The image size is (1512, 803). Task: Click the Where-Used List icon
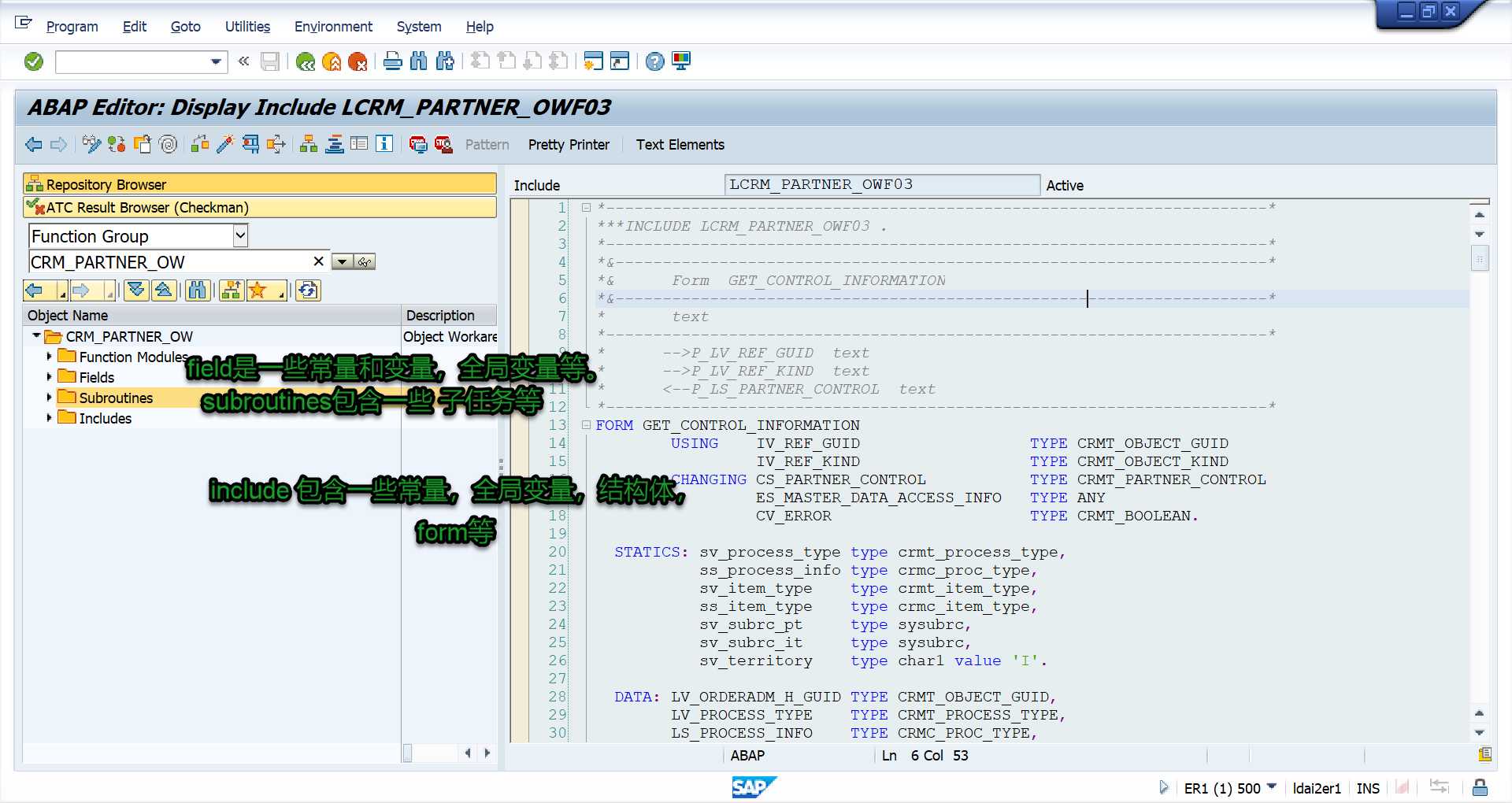point(276,145)
